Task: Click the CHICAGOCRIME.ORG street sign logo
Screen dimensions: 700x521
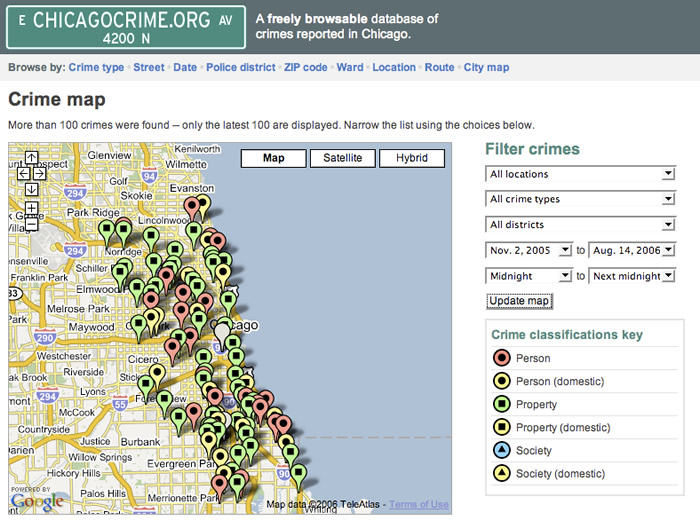Action: click(x=126, y=27)
